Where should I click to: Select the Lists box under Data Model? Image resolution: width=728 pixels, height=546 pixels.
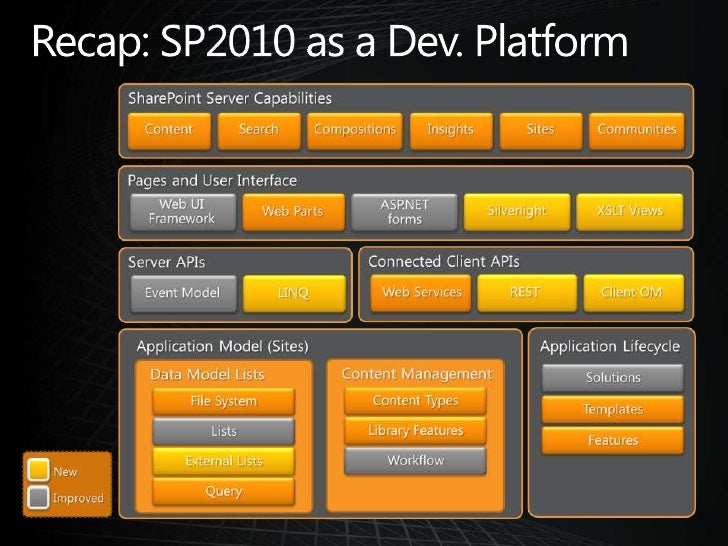pos(223,431)
